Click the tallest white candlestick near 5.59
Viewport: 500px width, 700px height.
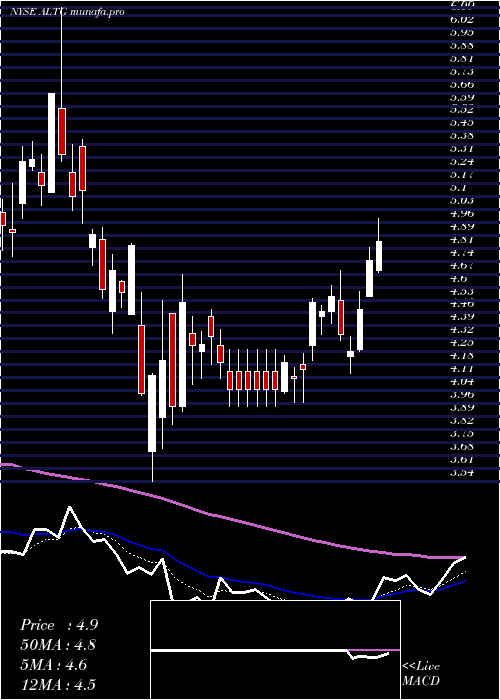pyautogui.click(x=51, y=143)
